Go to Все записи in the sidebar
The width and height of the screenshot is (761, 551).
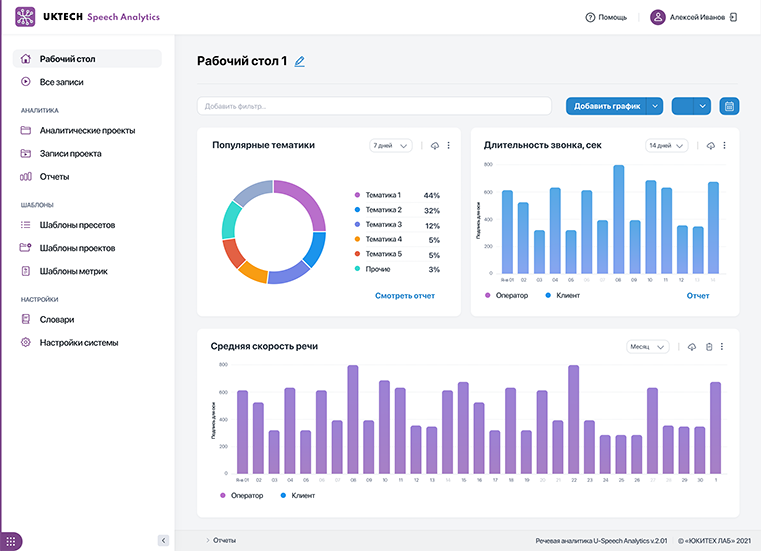tap(61, 81)
